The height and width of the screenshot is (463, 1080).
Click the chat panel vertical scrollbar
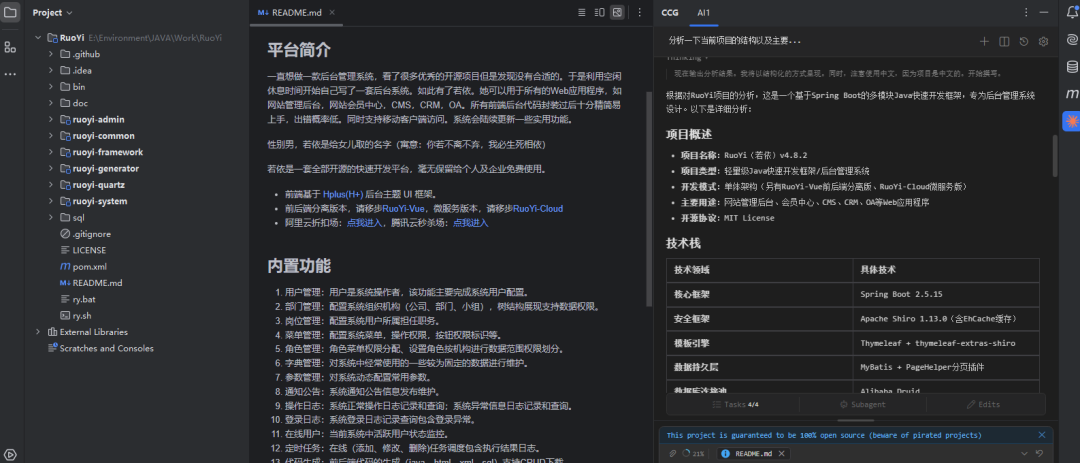[x=1055, y=155]
